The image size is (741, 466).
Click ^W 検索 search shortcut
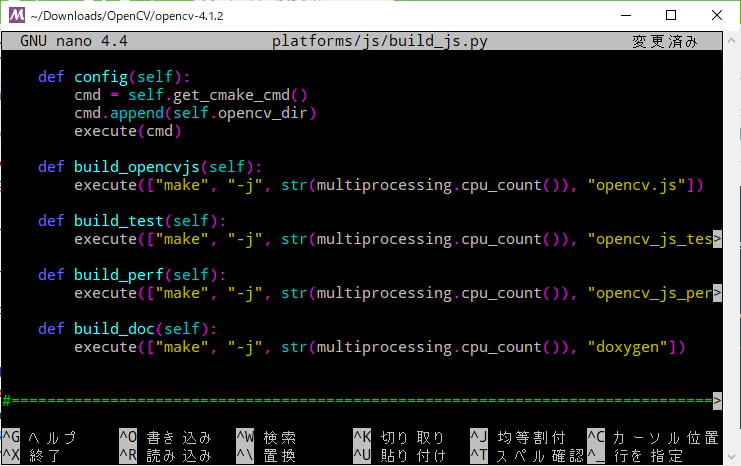(x=267, y=437)
